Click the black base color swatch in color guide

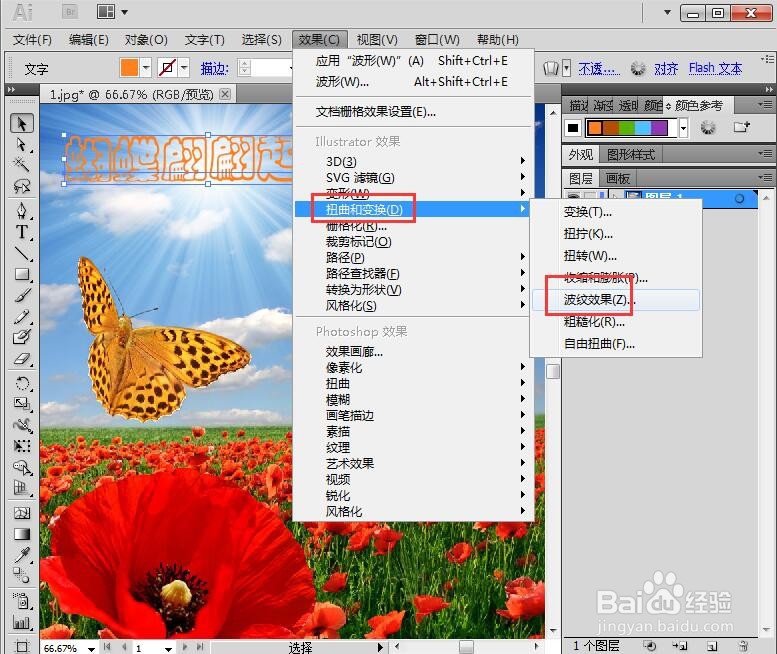click(x=573, y=128)
